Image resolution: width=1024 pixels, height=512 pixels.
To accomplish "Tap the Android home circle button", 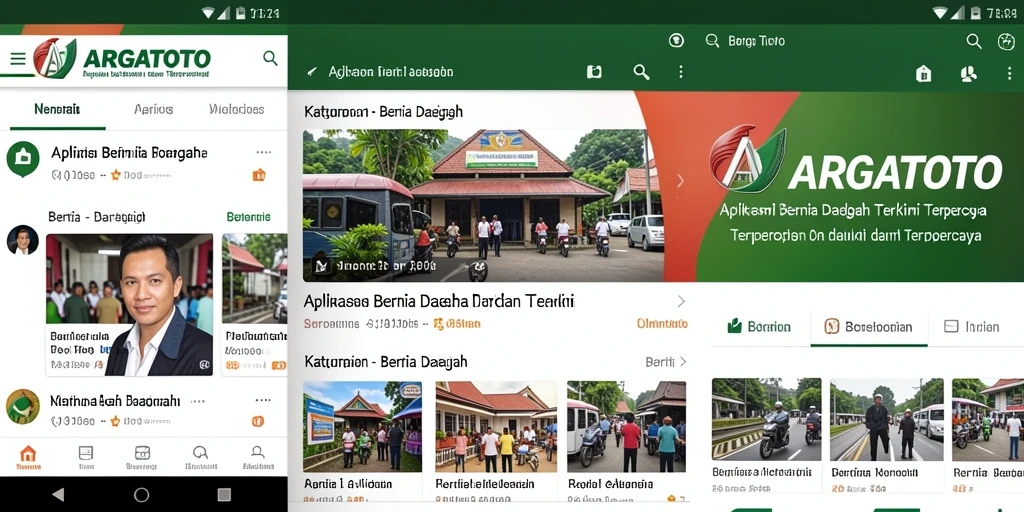I will point(142,494).
